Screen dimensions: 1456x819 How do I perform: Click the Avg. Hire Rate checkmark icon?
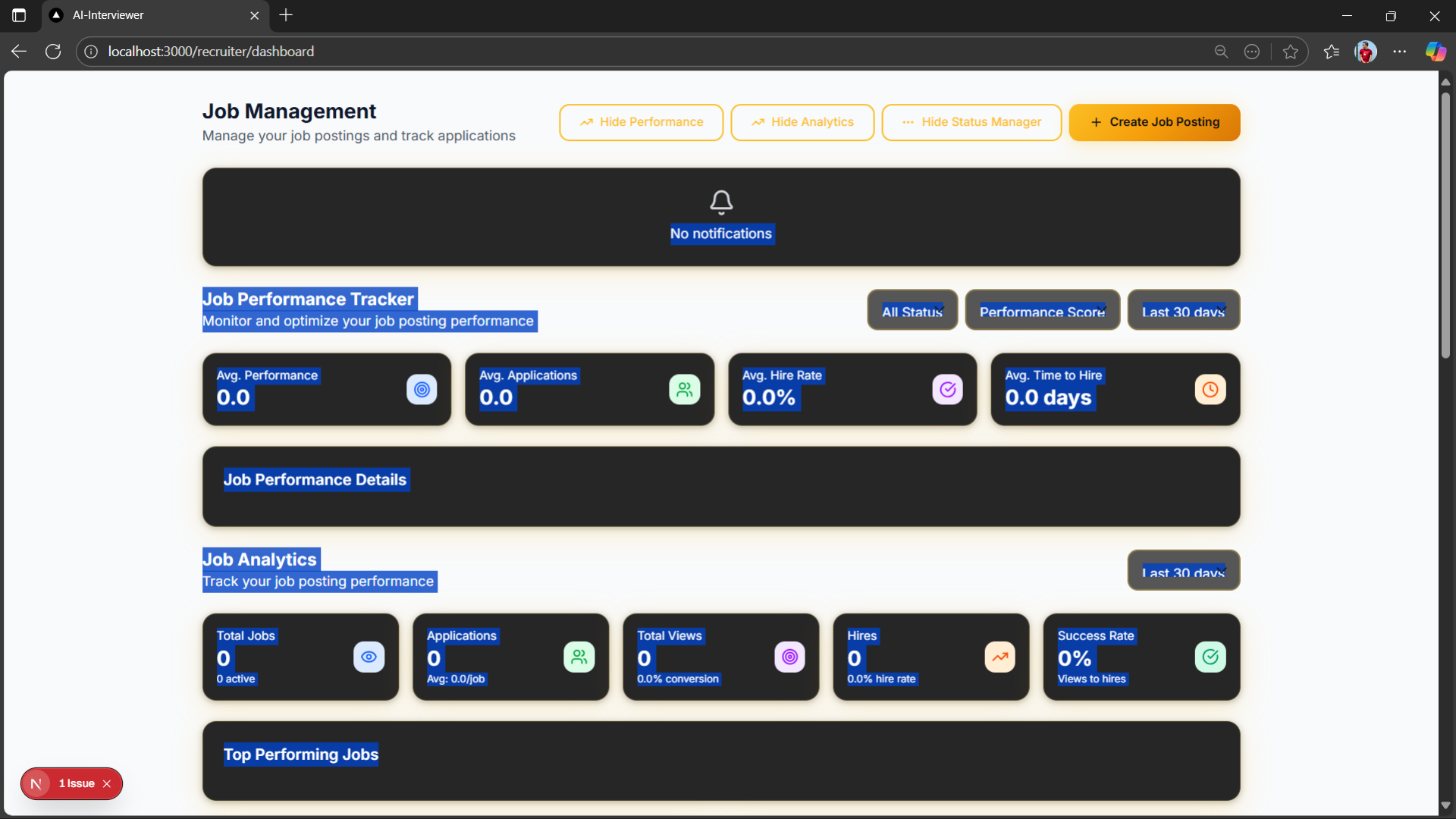click(947, 390)
